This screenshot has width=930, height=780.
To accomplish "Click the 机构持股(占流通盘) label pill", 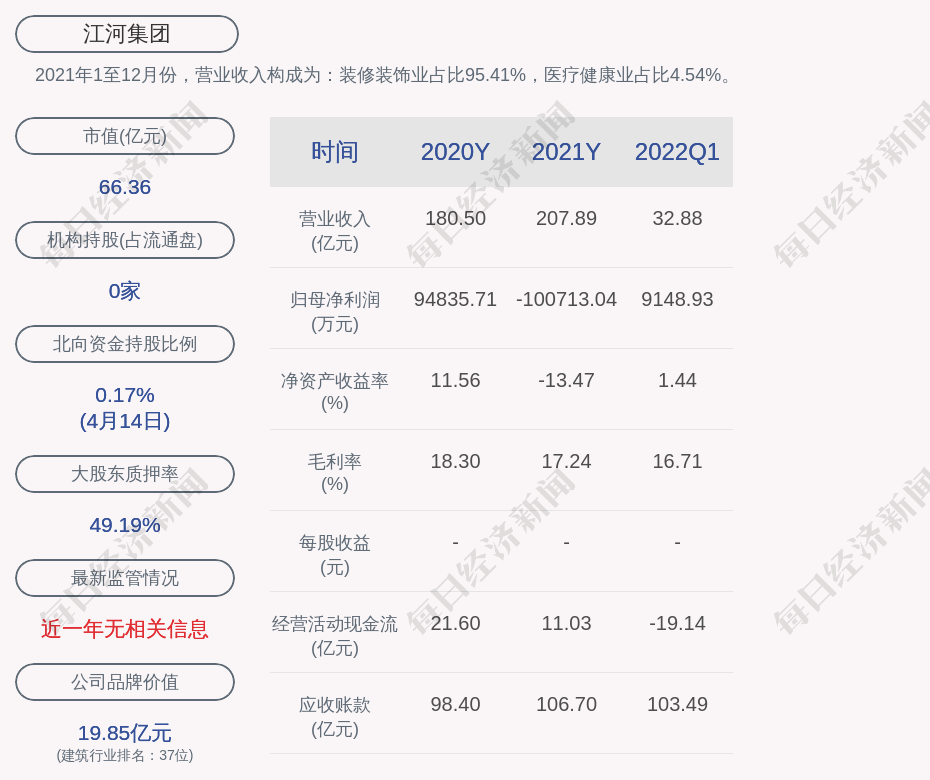I will click(x=125, y=240).
